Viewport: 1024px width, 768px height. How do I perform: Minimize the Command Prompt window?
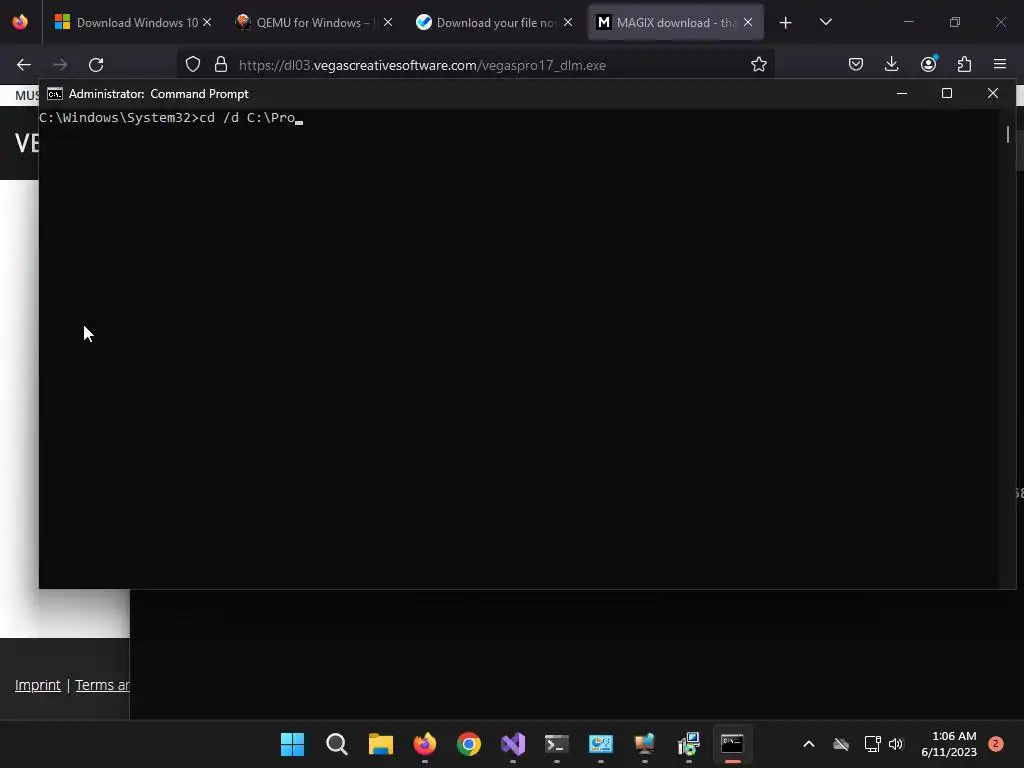click(x=902, y=94)
